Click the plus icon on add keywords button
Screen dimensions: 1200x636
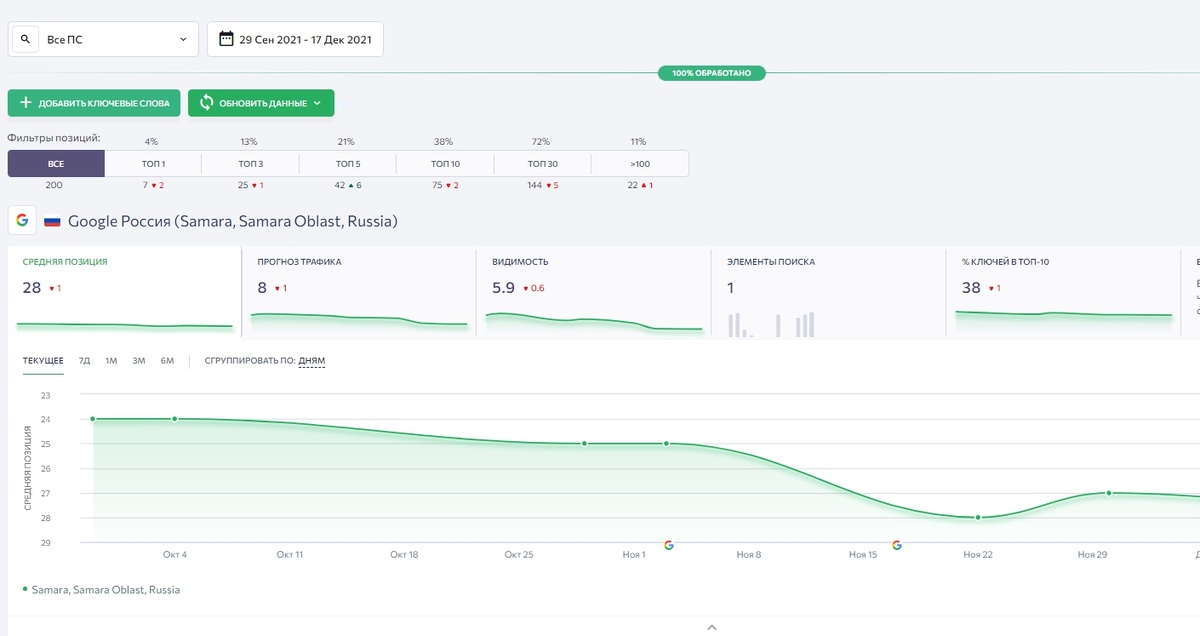click(26, 102)
